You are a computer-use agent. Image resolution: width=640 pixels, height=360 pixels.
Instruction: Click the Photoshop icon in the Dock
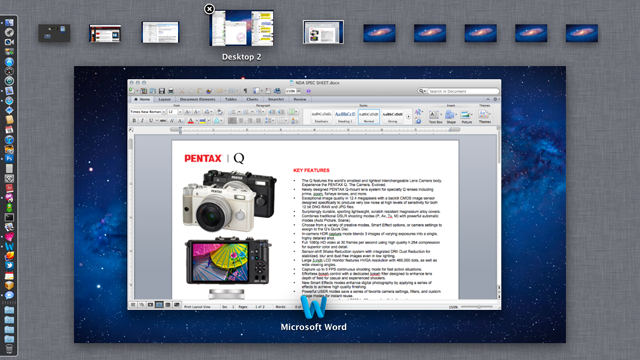(x=9, y=159)
